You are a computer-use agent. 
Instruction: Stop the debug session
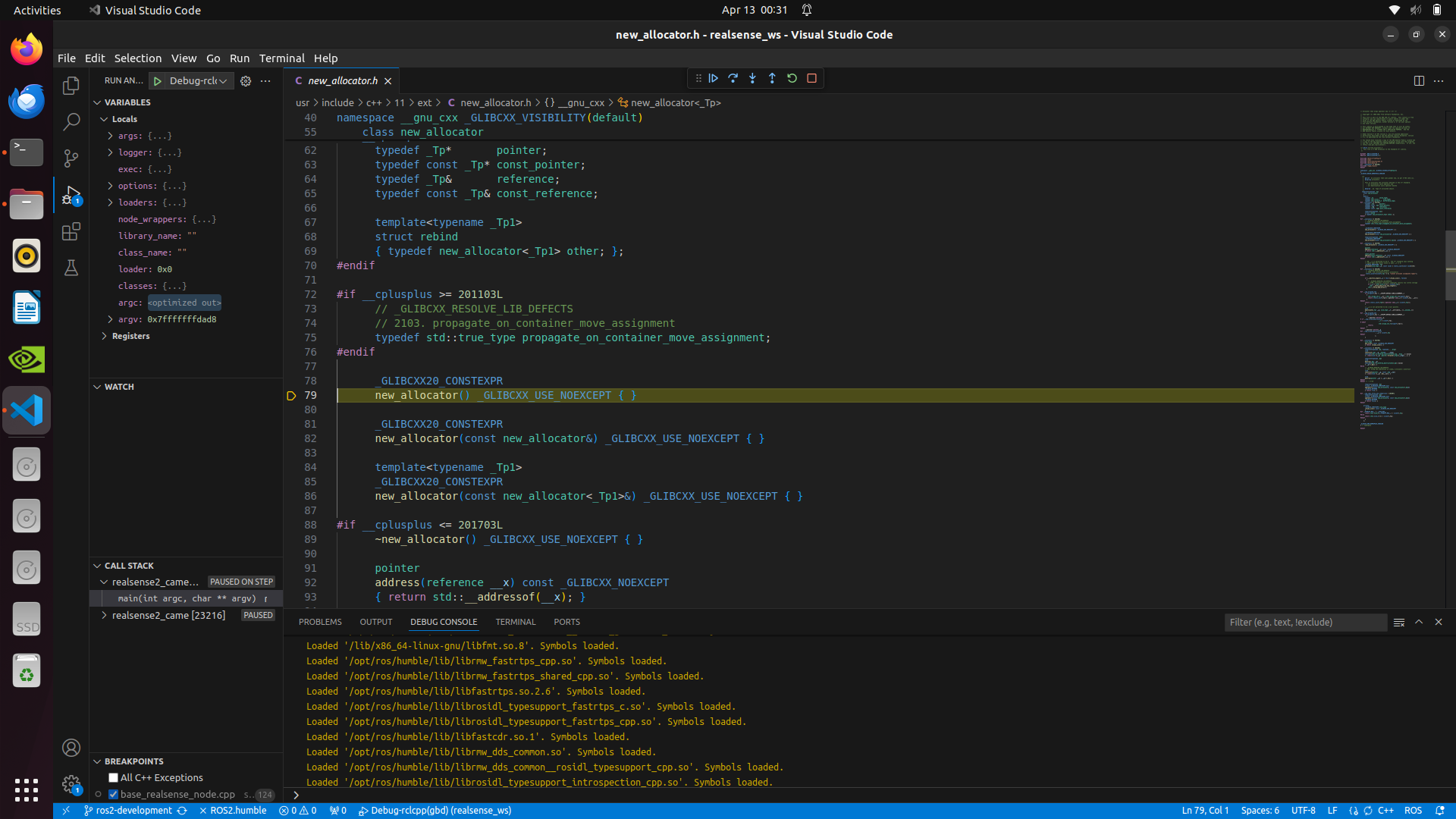click(811, 78)
